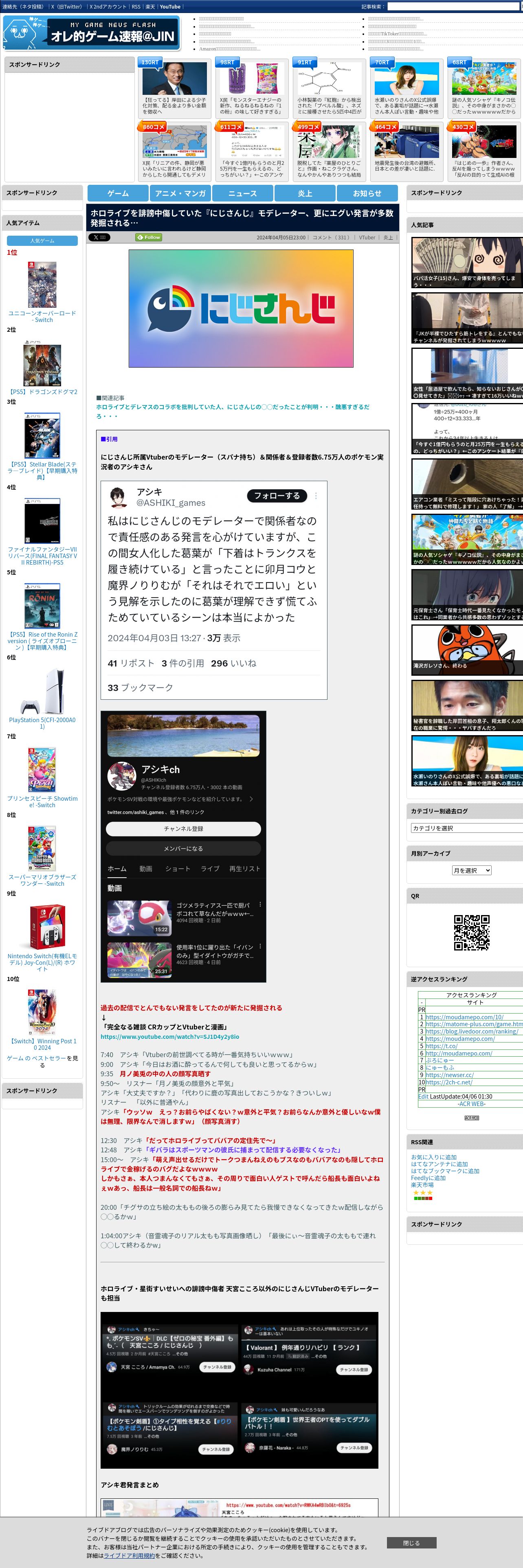Click 天宮こころ チャンネル登録 button in image

pyautogui.click(x=217, y=1367)
